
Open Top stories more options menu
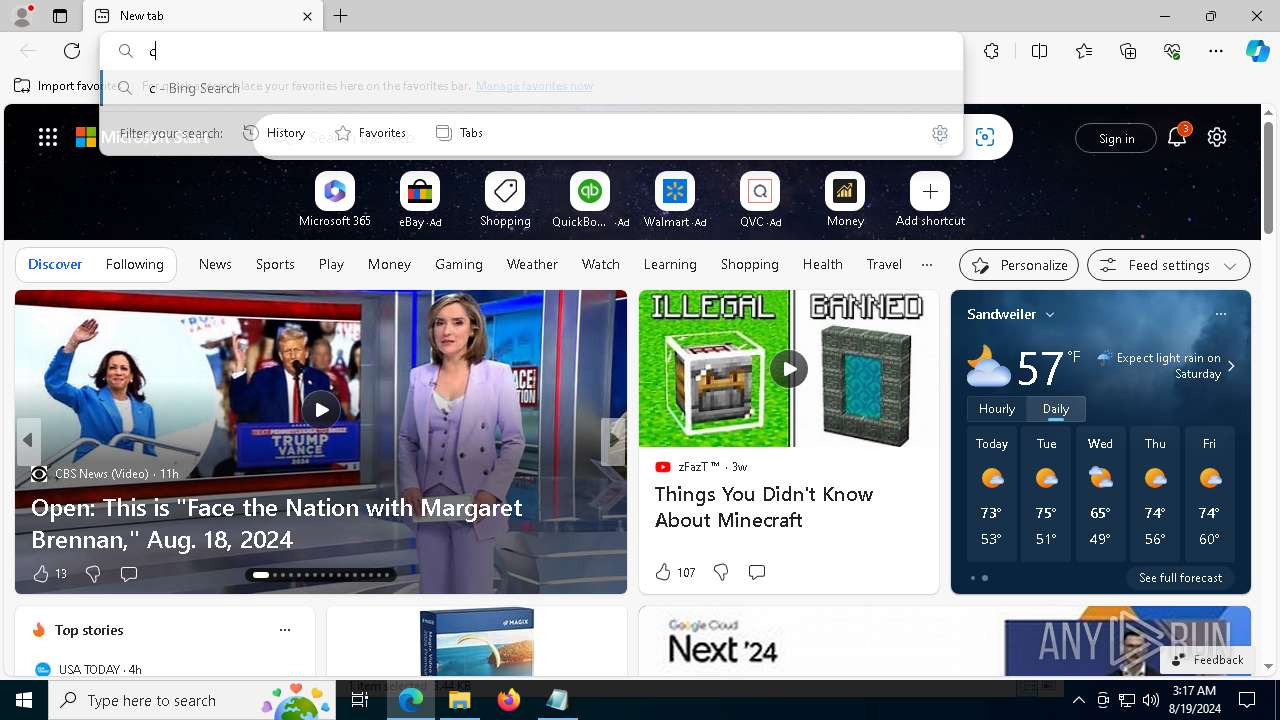pos(285,630)
